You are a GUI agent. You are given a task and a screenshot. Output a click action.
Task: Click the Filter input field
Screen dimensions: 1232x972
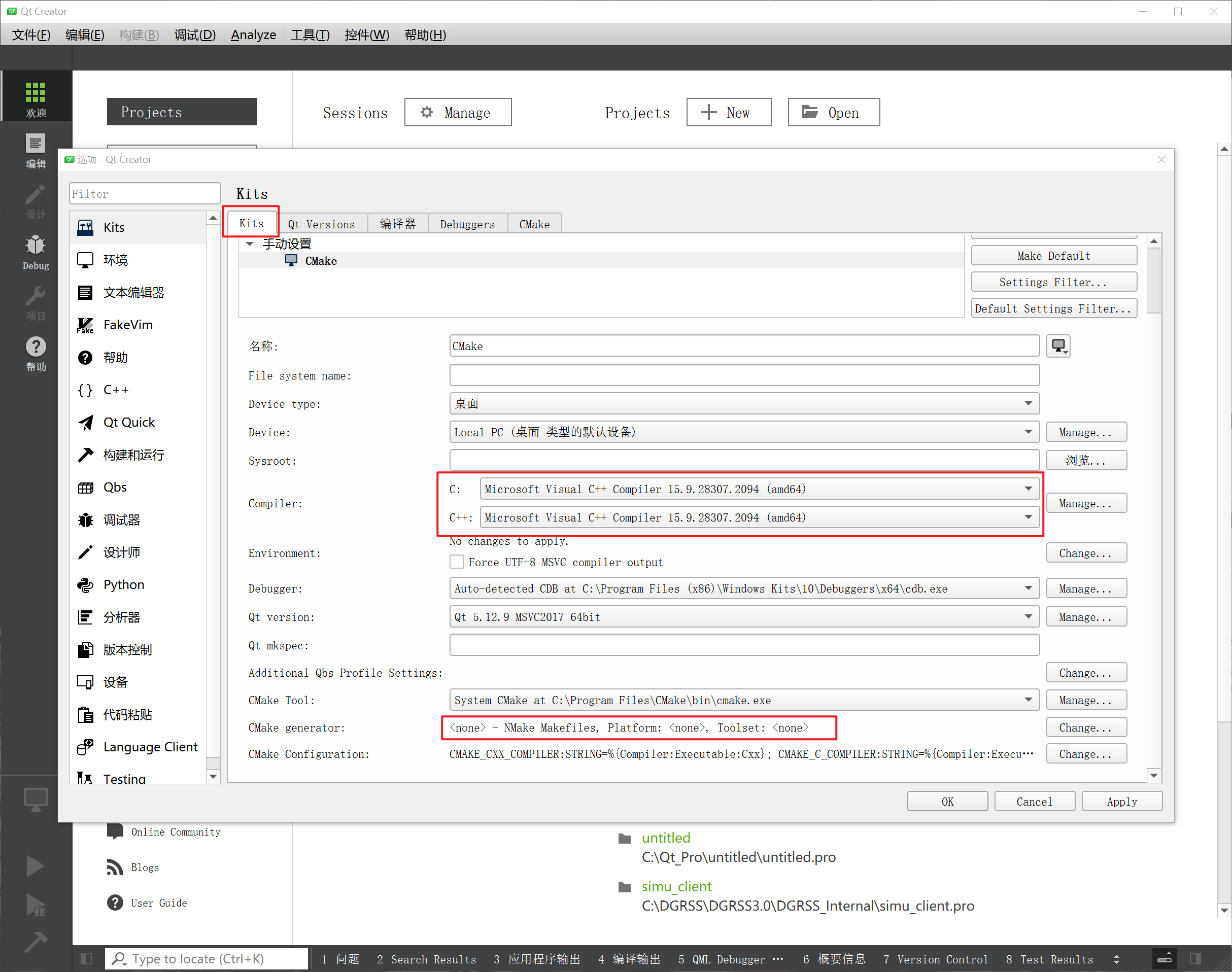pyautogui.click(x=145, y=194)
